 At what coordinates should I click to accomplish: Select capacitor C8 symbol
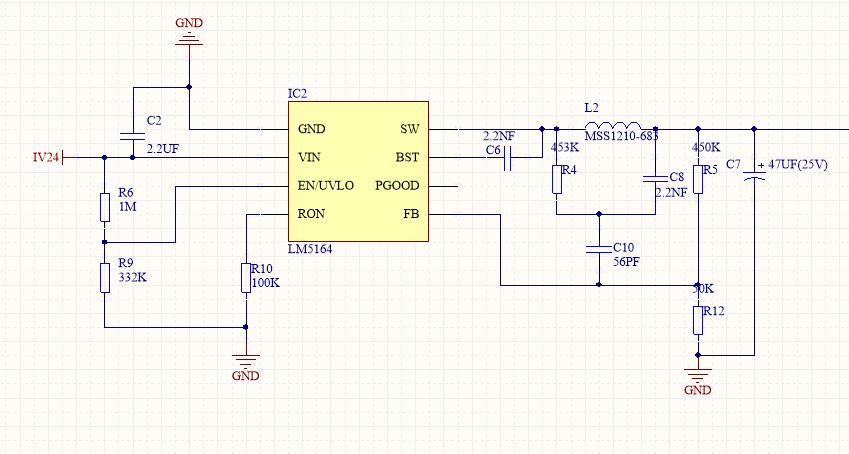coord(655,178)
